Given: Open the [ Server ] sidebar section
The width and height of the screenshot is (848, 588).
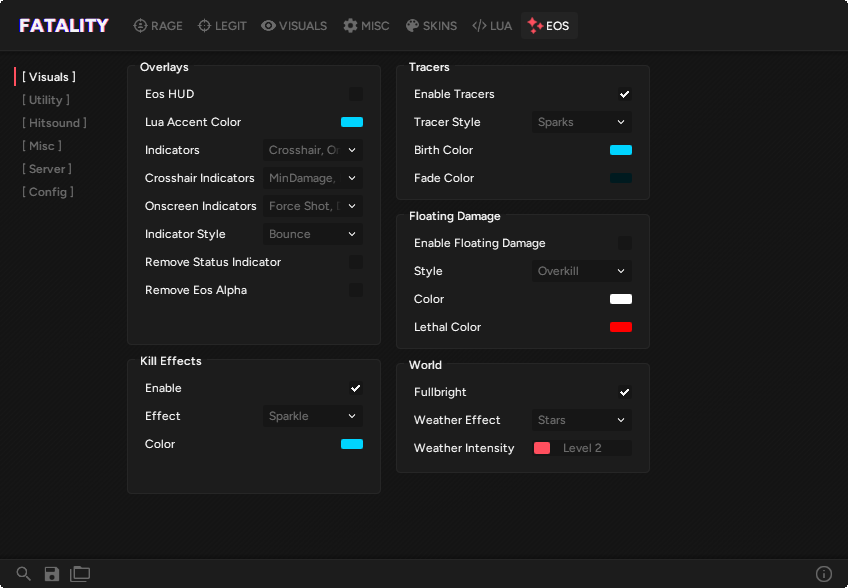Looking at the screenshot, I should point(47,169).
